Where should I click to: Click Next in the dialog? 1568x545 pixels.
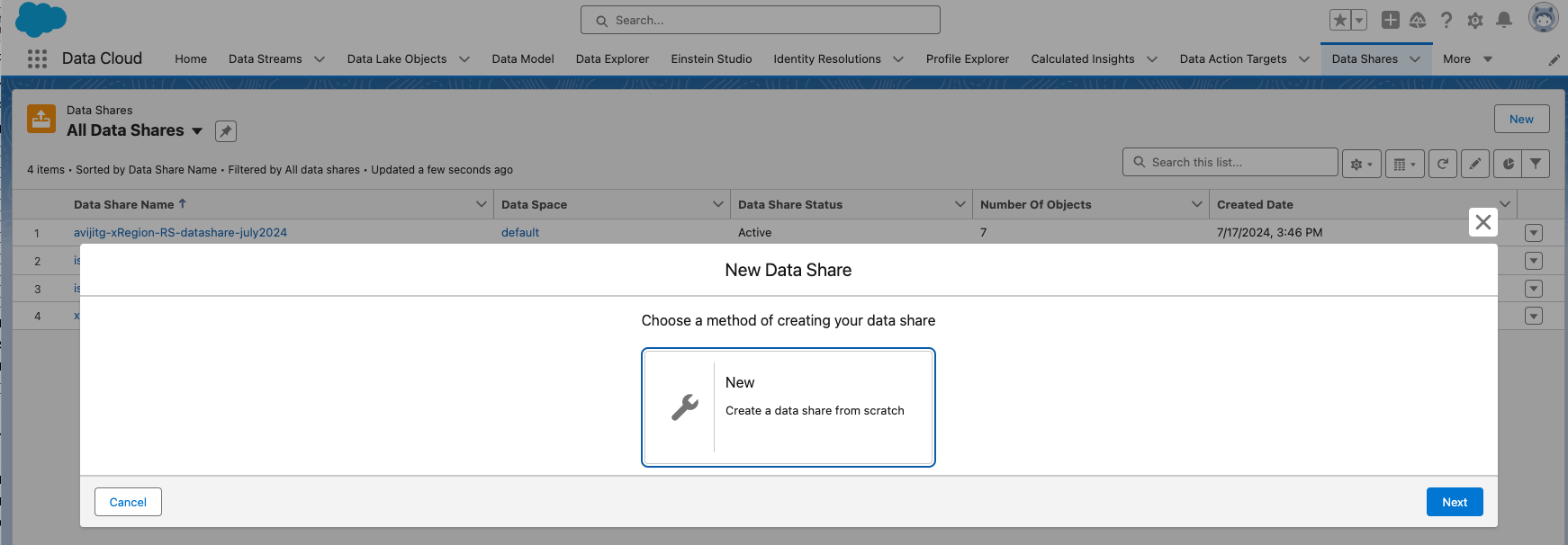click(1455, 502)
